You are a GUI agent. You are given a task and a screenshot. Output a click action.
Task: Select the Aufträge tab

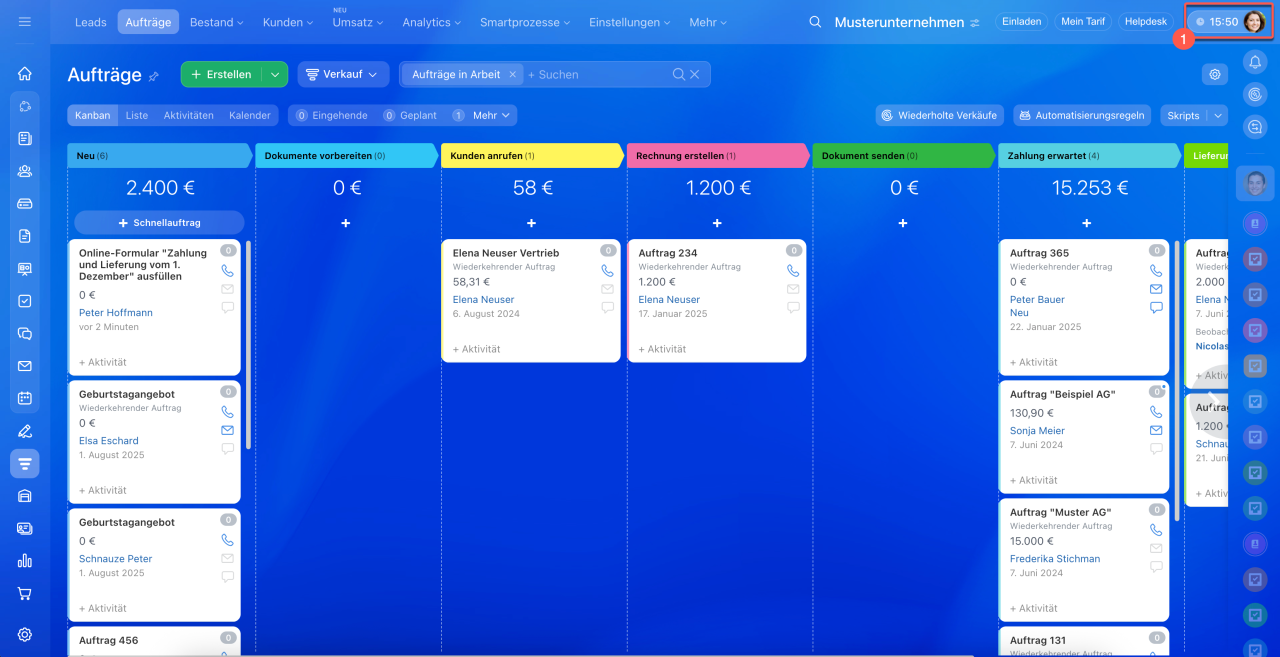(x=147, y=22)
